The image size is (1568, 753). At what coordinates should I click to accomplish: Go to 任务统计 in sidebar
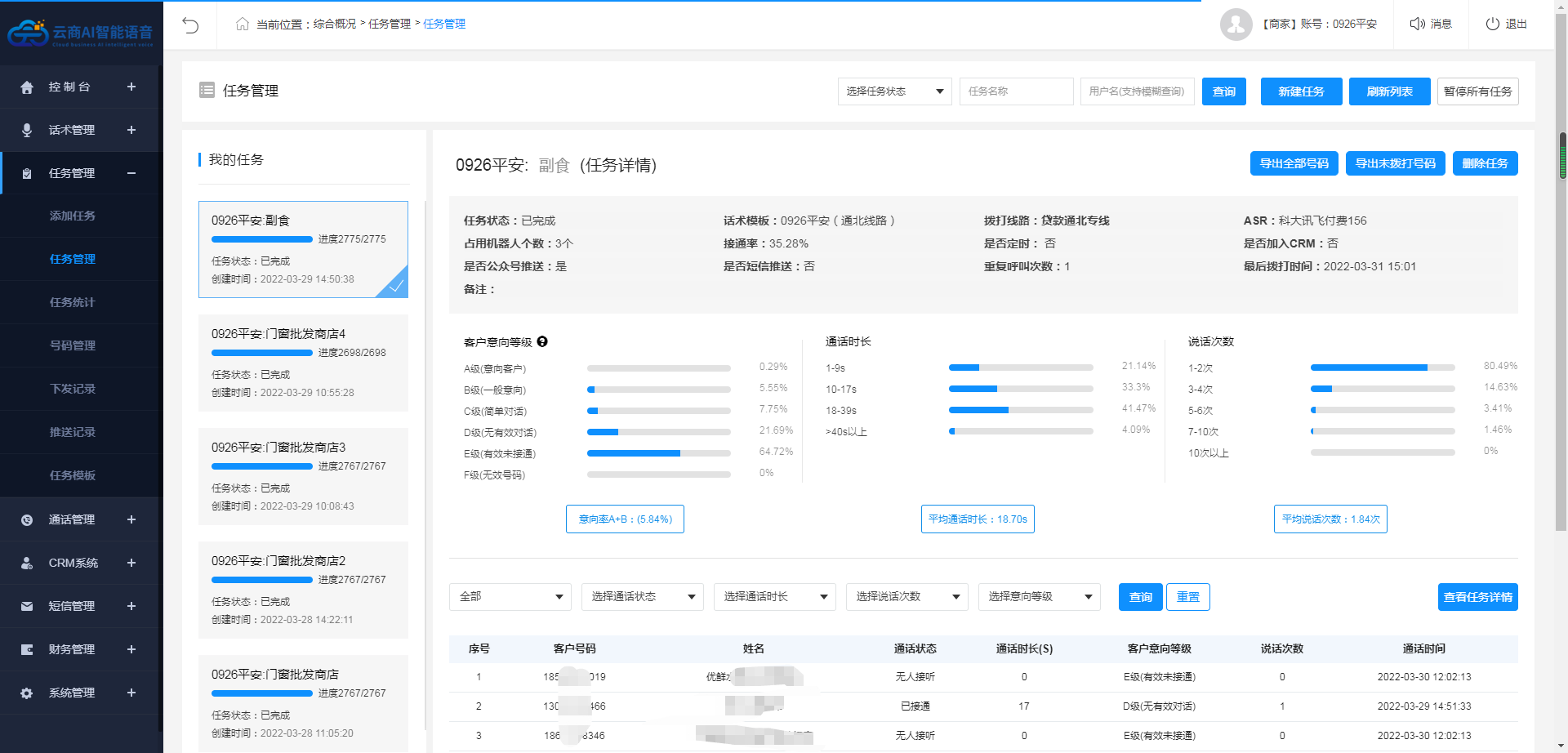[73, 302]
